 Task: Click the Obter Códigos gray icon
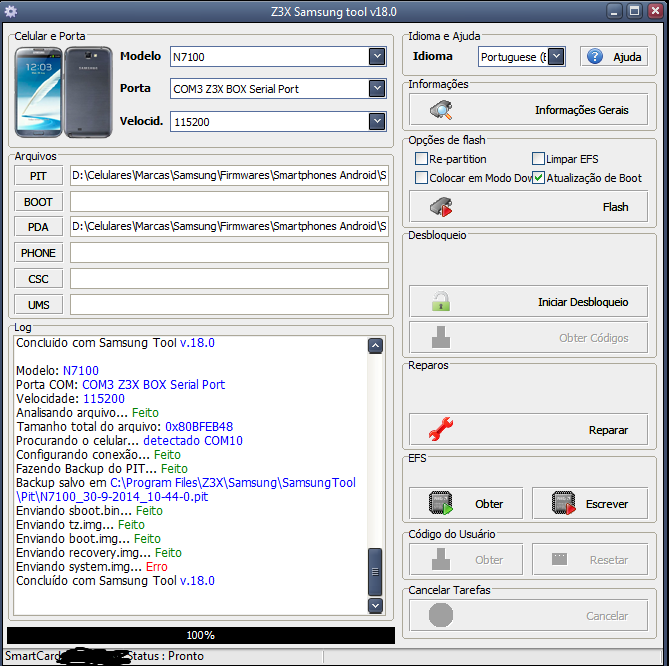441,337
